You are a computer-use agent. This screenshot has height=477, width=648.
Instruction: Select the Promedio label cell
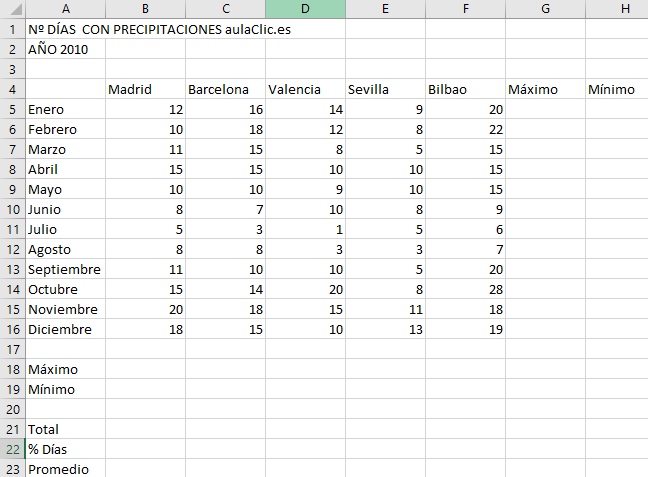tap(66, 469)
